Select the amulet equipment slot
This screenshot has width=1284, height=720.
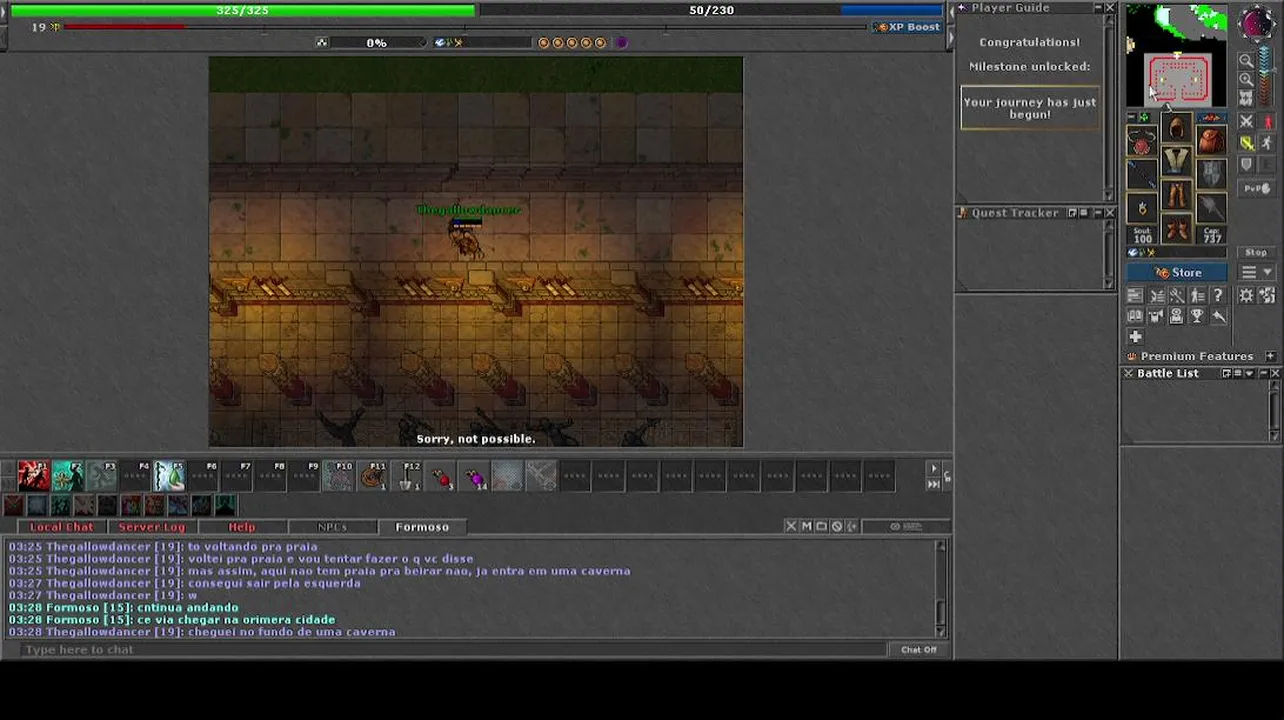coord(1142,140)
